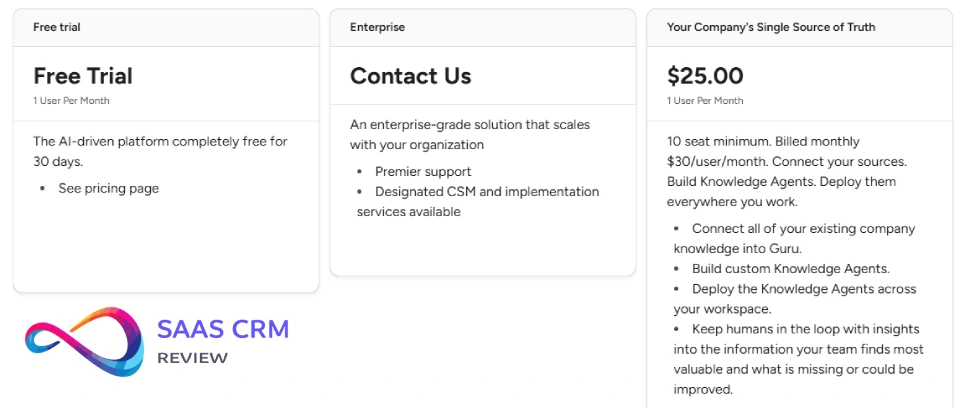Select the large Free Trial plan heading
Viewport: 960px width, 408px height.
[x=83, y=76]
